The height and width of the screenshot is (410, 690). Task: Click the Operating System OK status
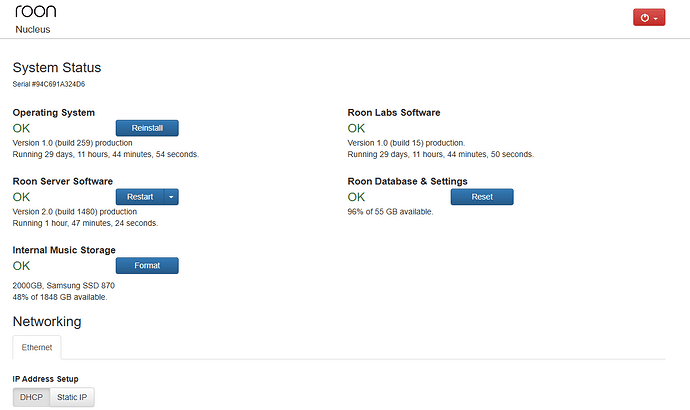[22, 128]
